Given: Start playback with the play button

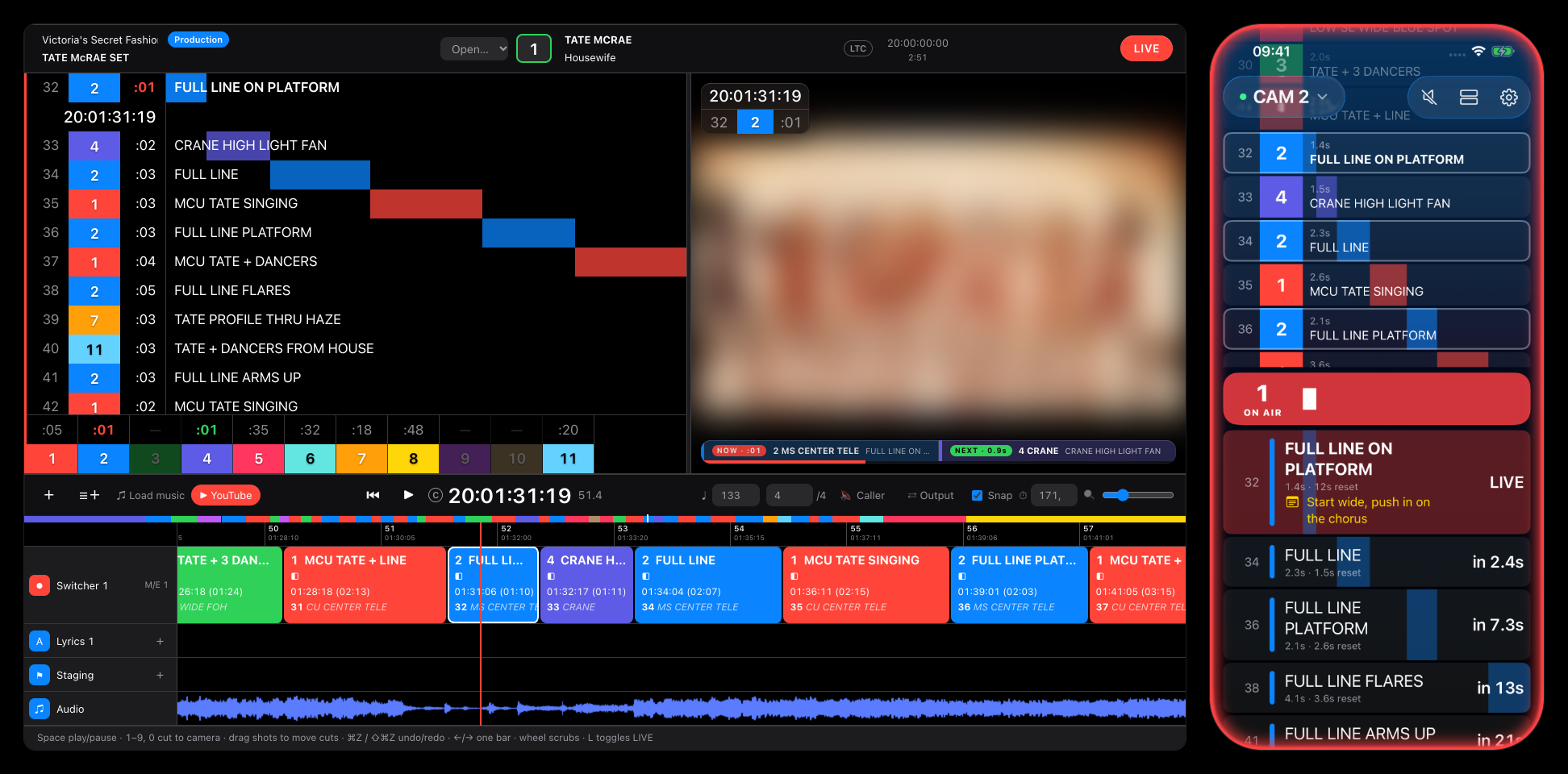Looking at the screenshot, I should tap(408, 495).
